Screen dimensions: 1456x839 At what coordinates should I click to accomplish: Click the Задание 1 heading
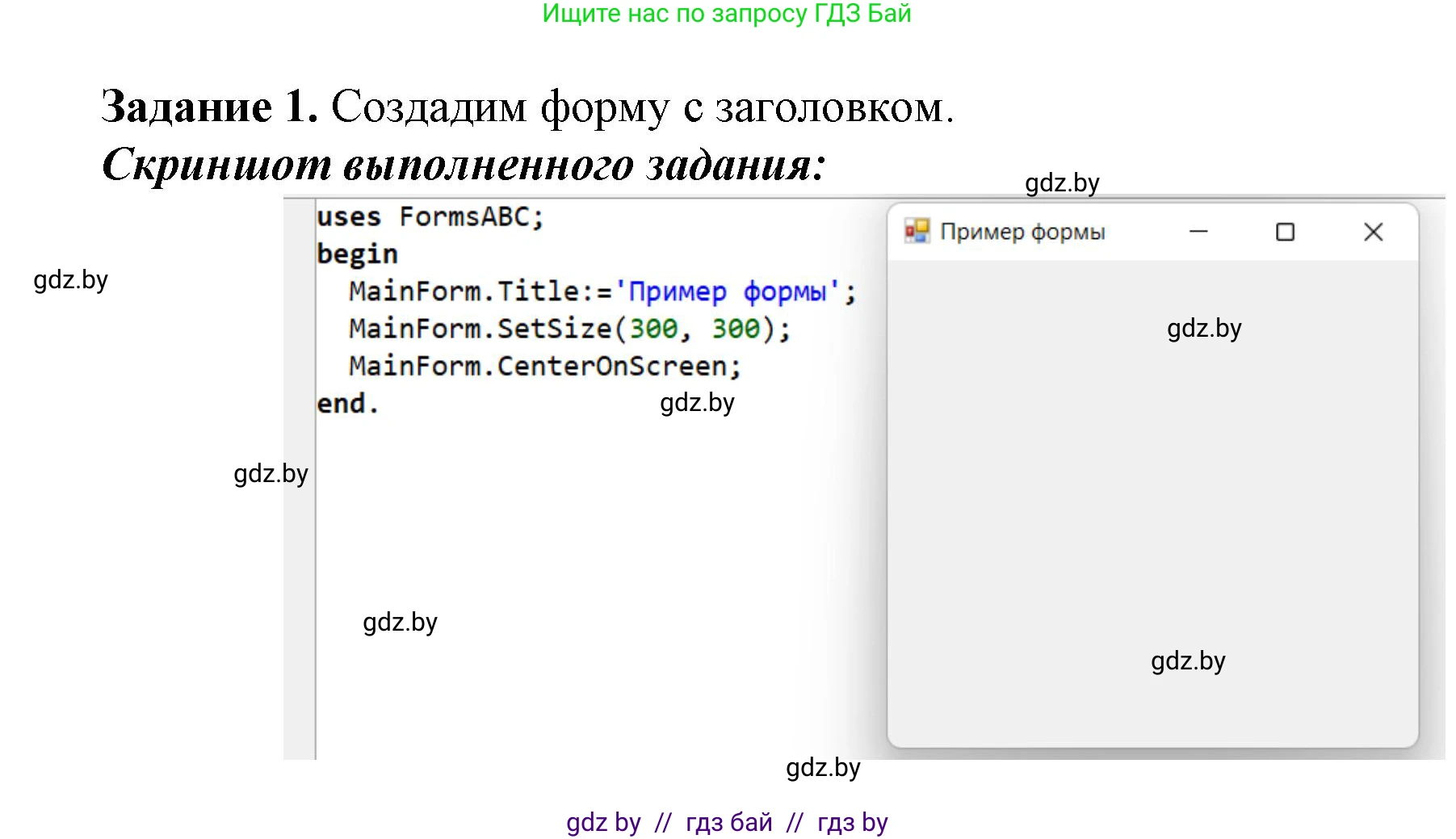point(210,107)
